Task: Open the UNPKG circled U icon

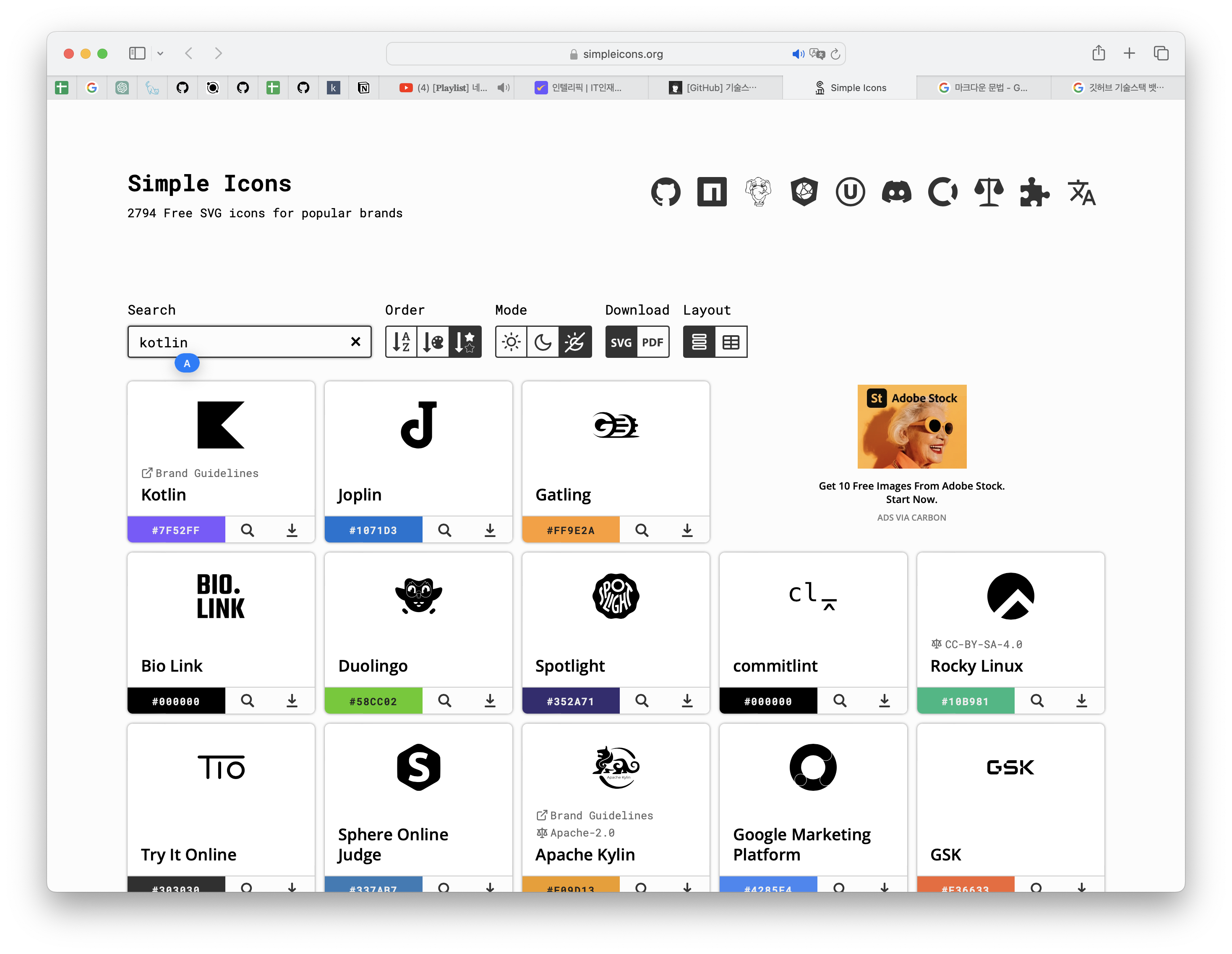Action: click(x=850, y=192)
